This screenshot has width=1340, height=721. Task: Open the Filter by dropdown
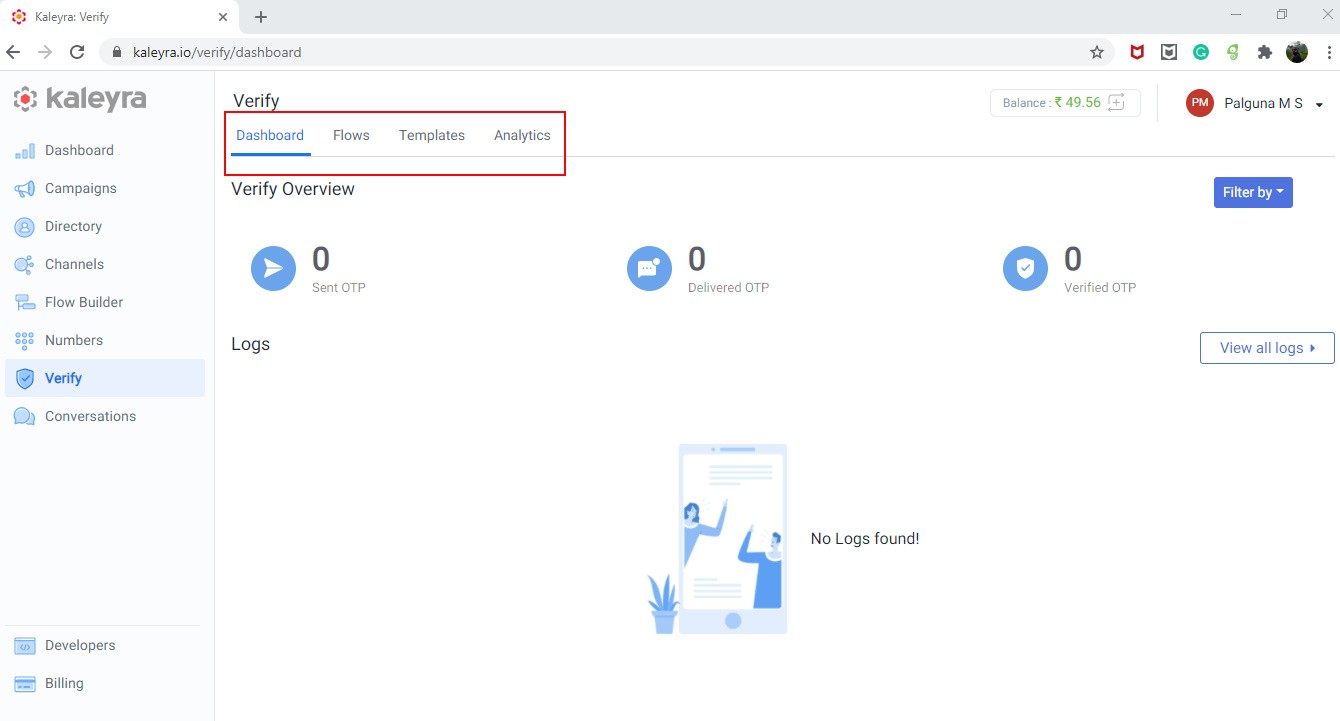click(1253, 192)
